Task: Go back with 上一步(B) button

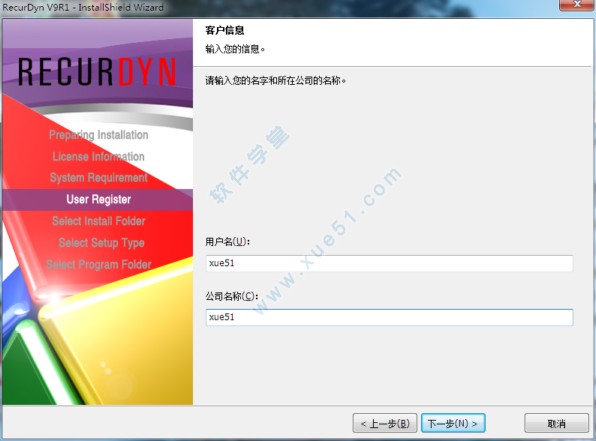Action: [x=385, y=423]
